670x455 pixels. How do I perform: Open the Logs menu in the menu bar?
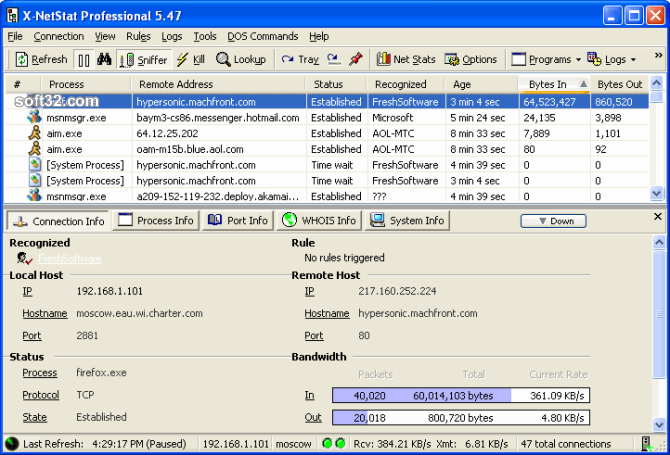pyautogui.click(x=172, y=36)
